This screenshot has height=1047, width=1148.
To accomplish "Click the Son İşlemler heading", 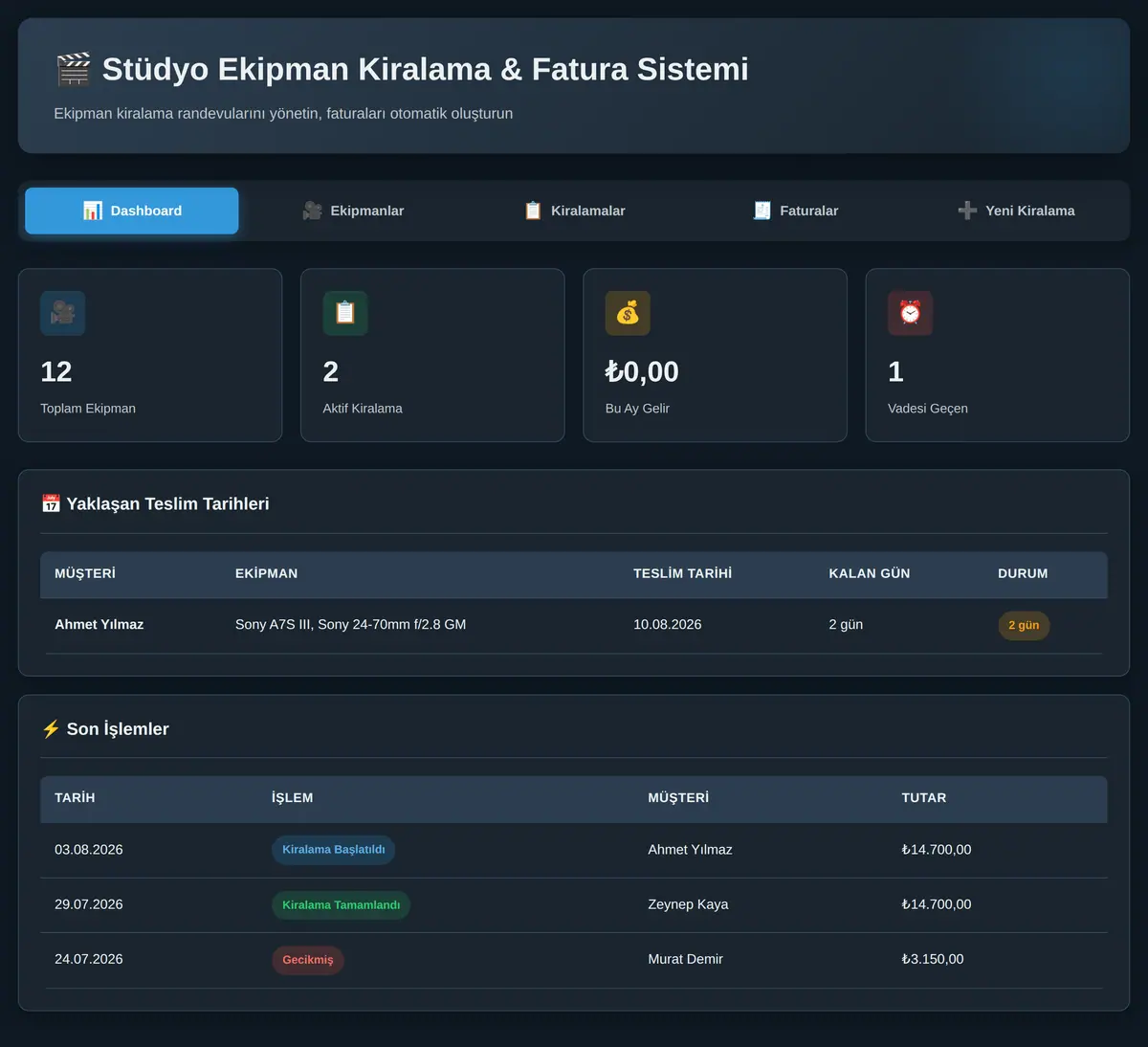I will pyautogui.click(x=118, y=729).
